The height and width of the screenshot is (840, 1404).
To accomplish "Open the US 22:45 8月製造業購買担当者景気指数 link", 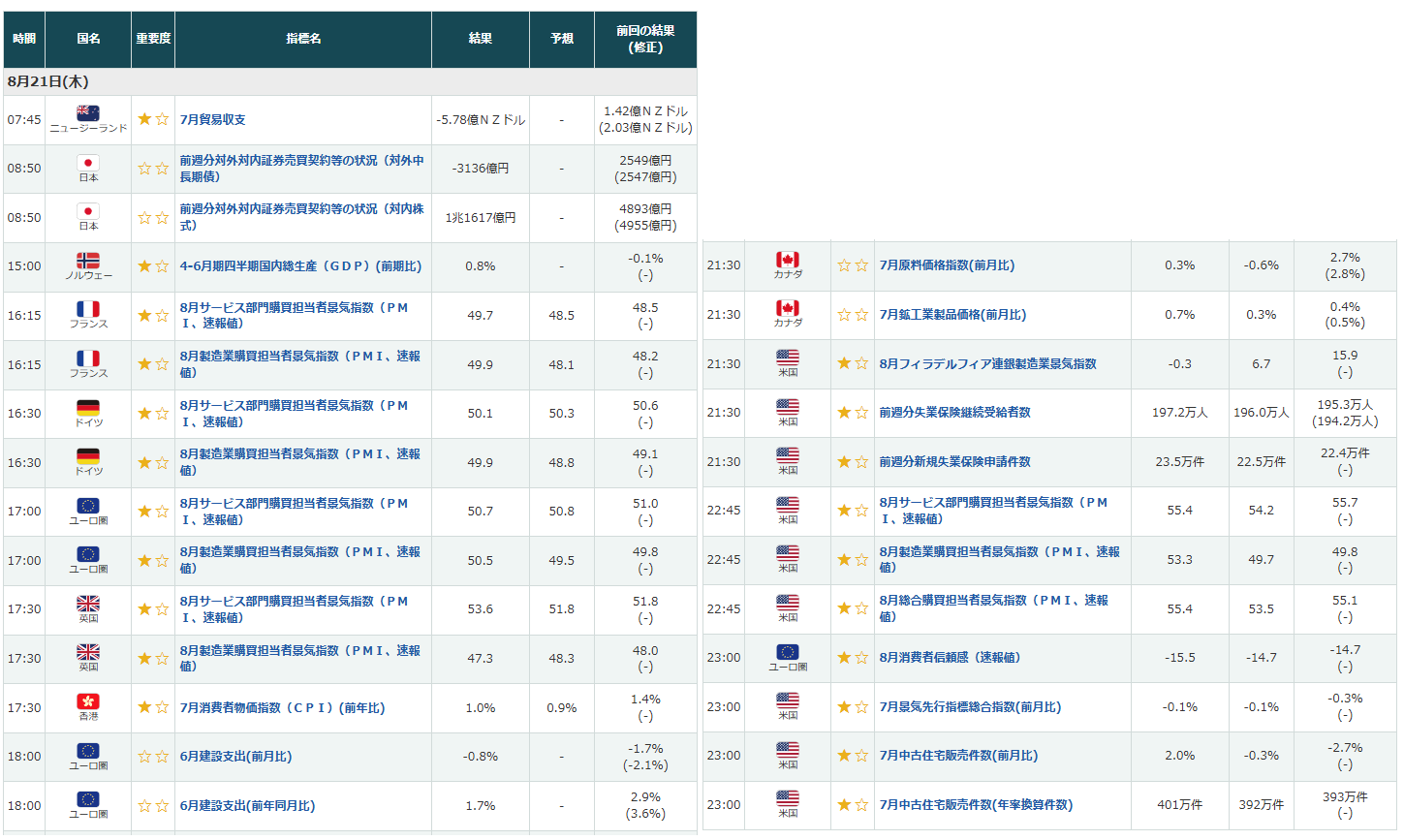I will (x=999, y=559).
